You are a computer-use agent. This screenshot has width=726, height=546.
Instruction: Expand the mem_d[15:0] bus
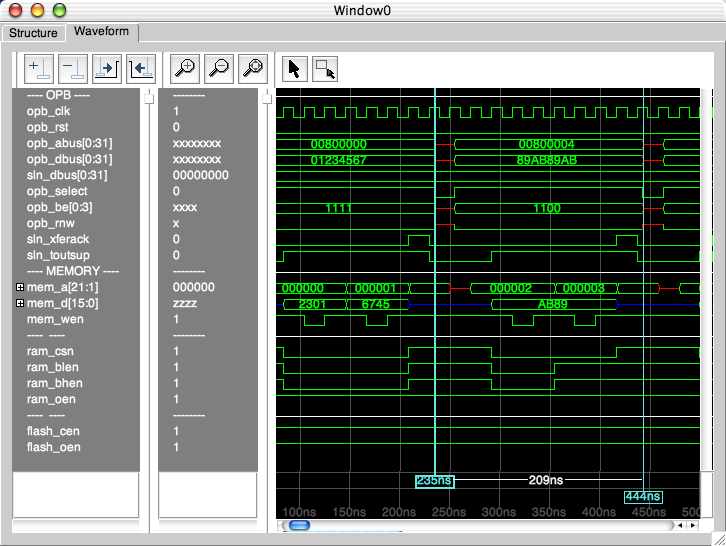coord(20,303)
